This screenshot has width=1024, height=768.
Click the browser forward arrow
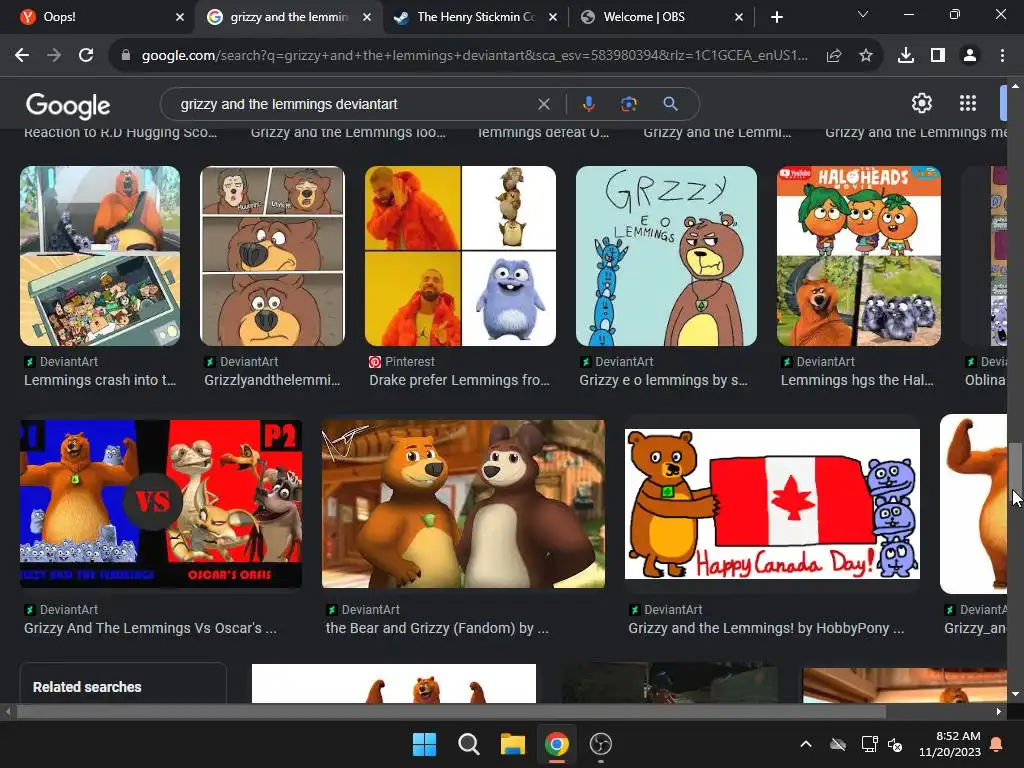(54, 56)
